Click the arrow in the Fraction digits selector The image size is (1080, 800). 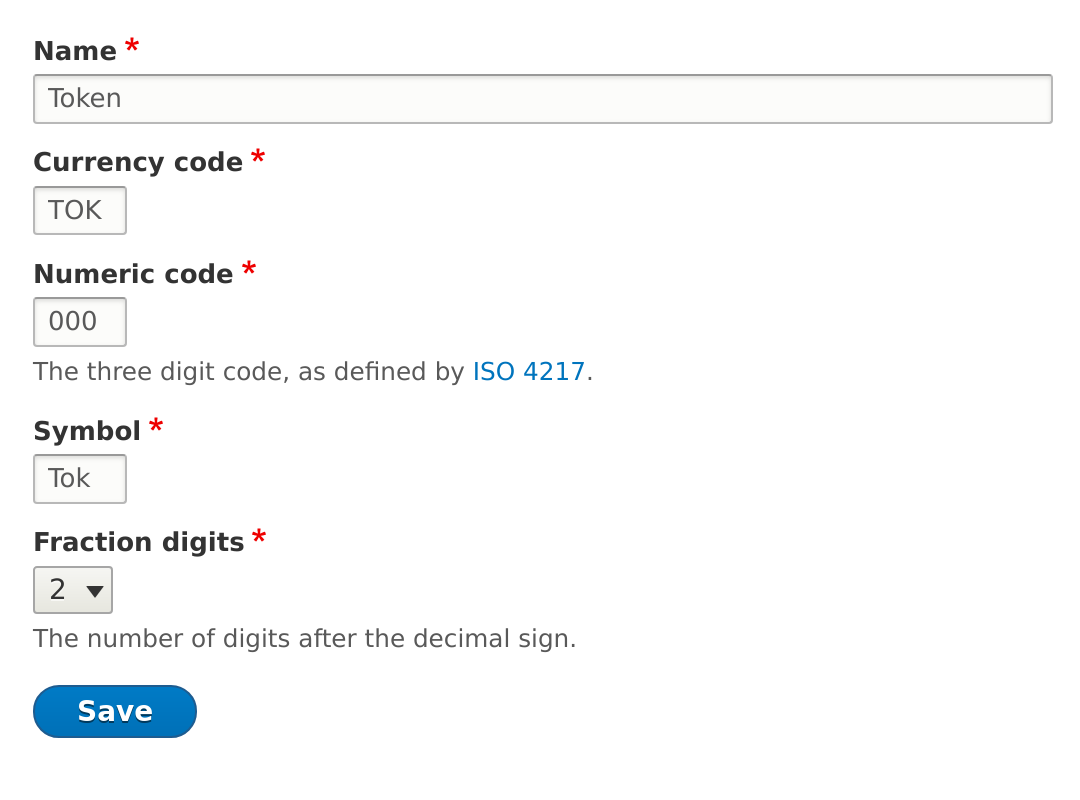point(95,591)
